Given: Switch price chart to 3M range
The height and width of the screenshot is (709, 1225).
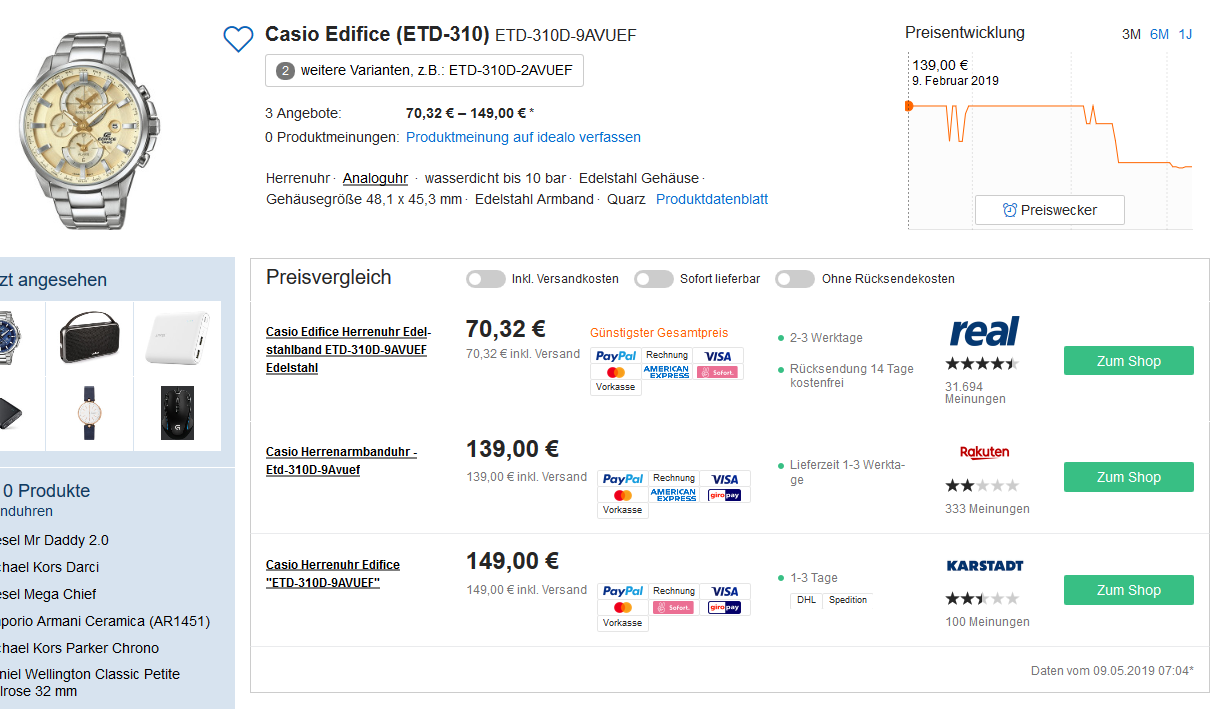Looking at the screenshot, I should (x=1131, y=34).
